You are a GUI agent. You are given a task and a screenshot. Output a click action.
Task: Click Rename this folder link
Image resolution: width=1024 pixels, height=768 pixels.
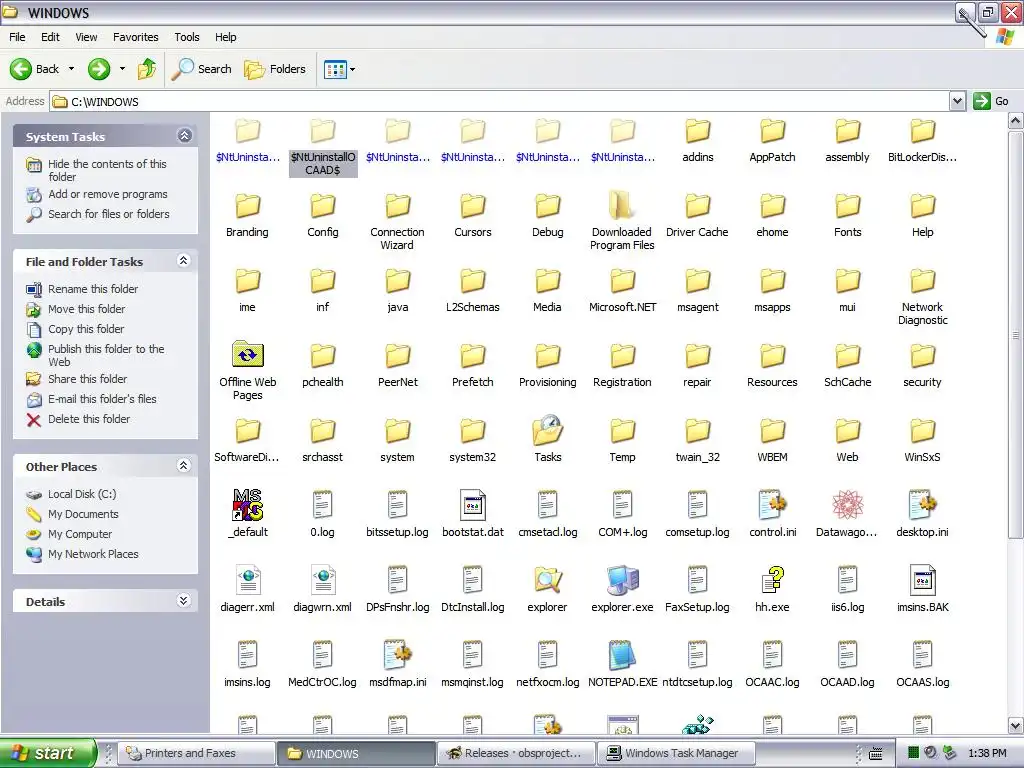(93, 289)
